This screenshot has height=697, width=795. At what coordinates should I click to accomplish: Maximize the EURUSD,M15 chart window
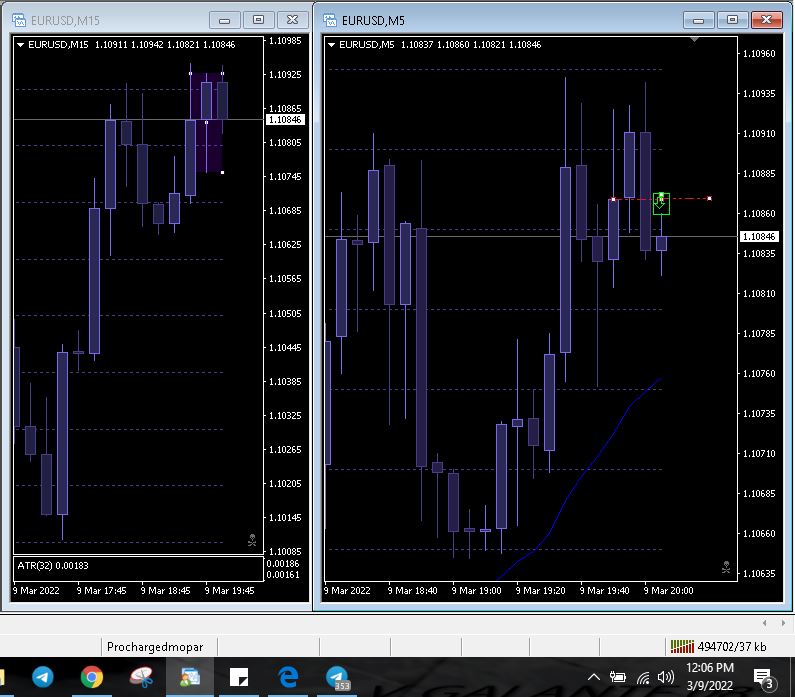click(258, 19)
